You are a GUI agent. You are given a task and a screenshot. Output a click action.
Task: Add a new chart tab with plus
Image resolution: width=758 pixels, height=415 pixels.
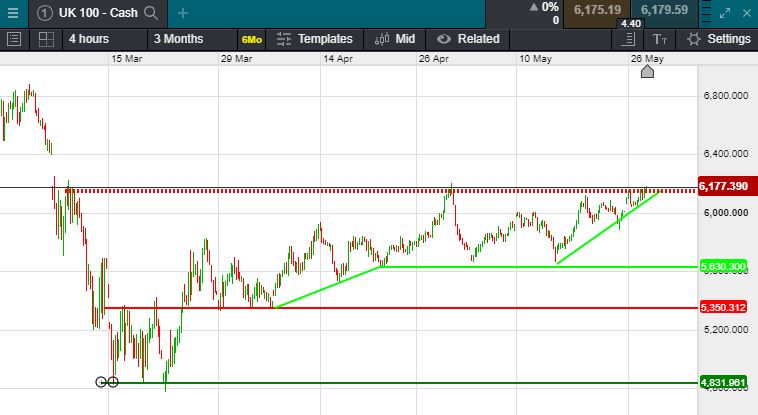click(183, 13)
